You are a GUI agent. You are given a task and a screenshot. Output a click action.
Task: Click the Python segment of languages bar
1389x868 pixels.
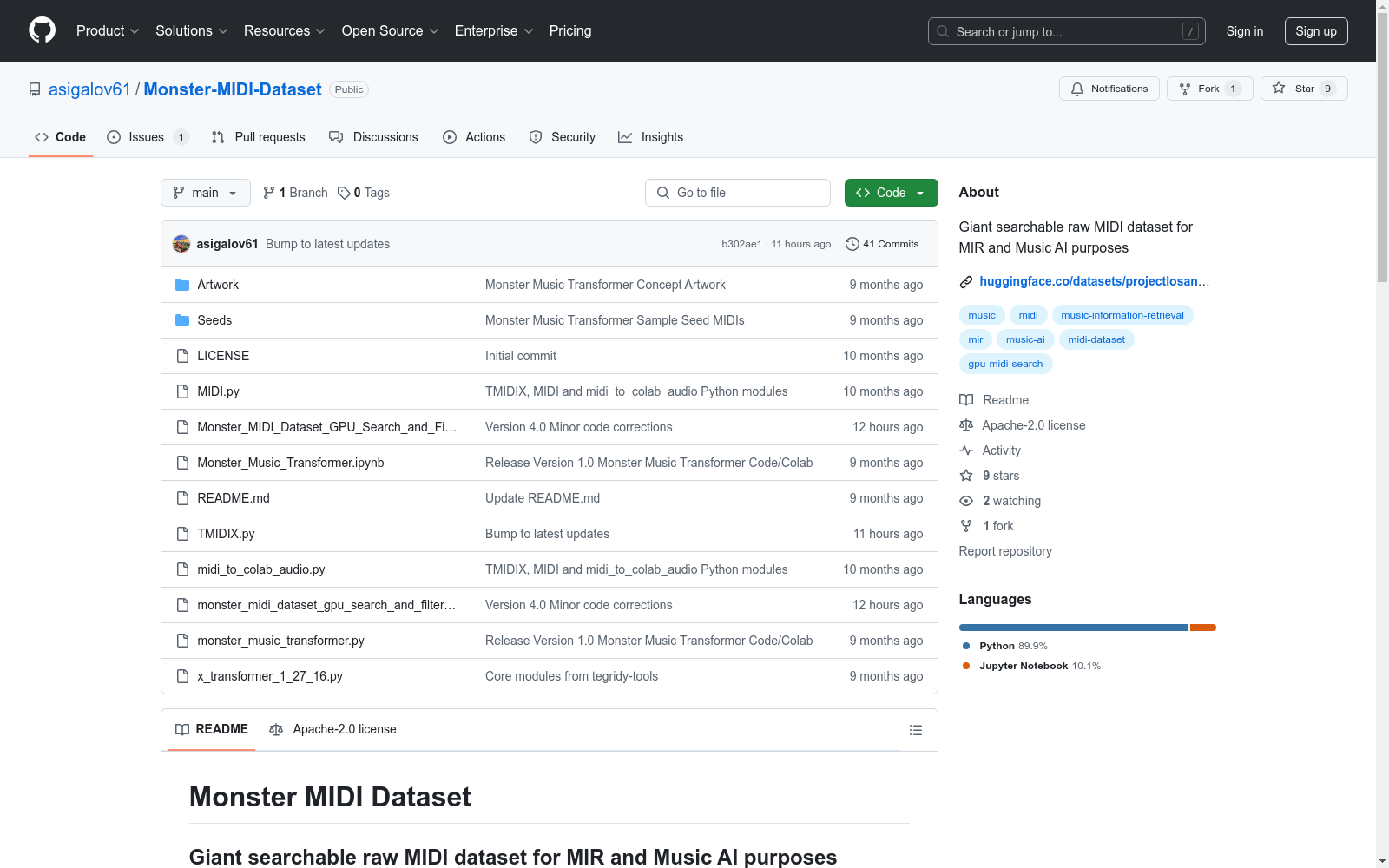1074,628
